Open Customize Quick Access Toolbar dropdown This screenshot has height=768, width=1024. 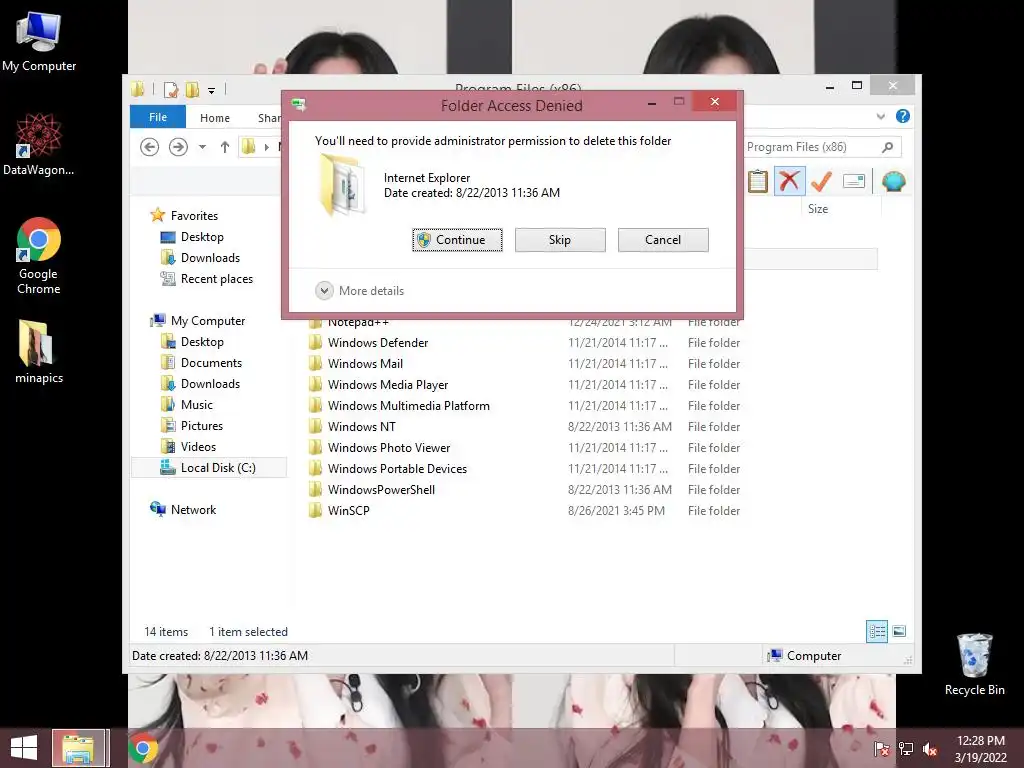coord(212,91)
